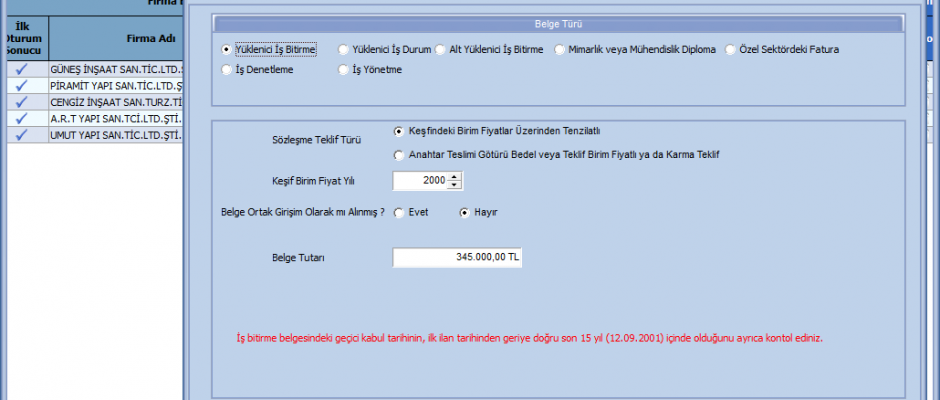This screenshot has height=400, width=940.
Task: Select Mimarlık veya Mühendislik Diploma radio button
Action: click(560, 49)
